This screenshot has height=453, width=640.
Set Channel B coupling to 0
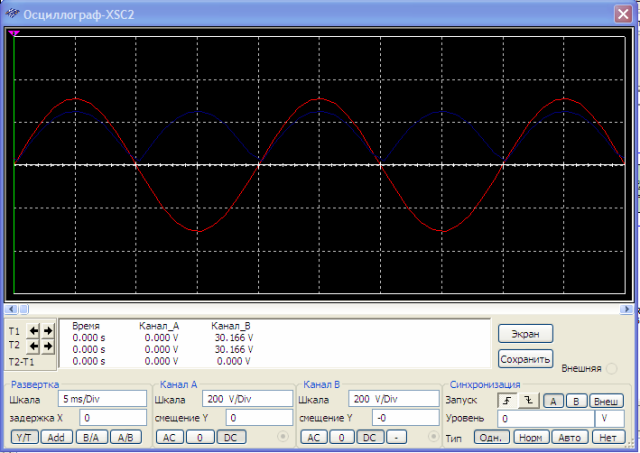(x=342, y=437)
